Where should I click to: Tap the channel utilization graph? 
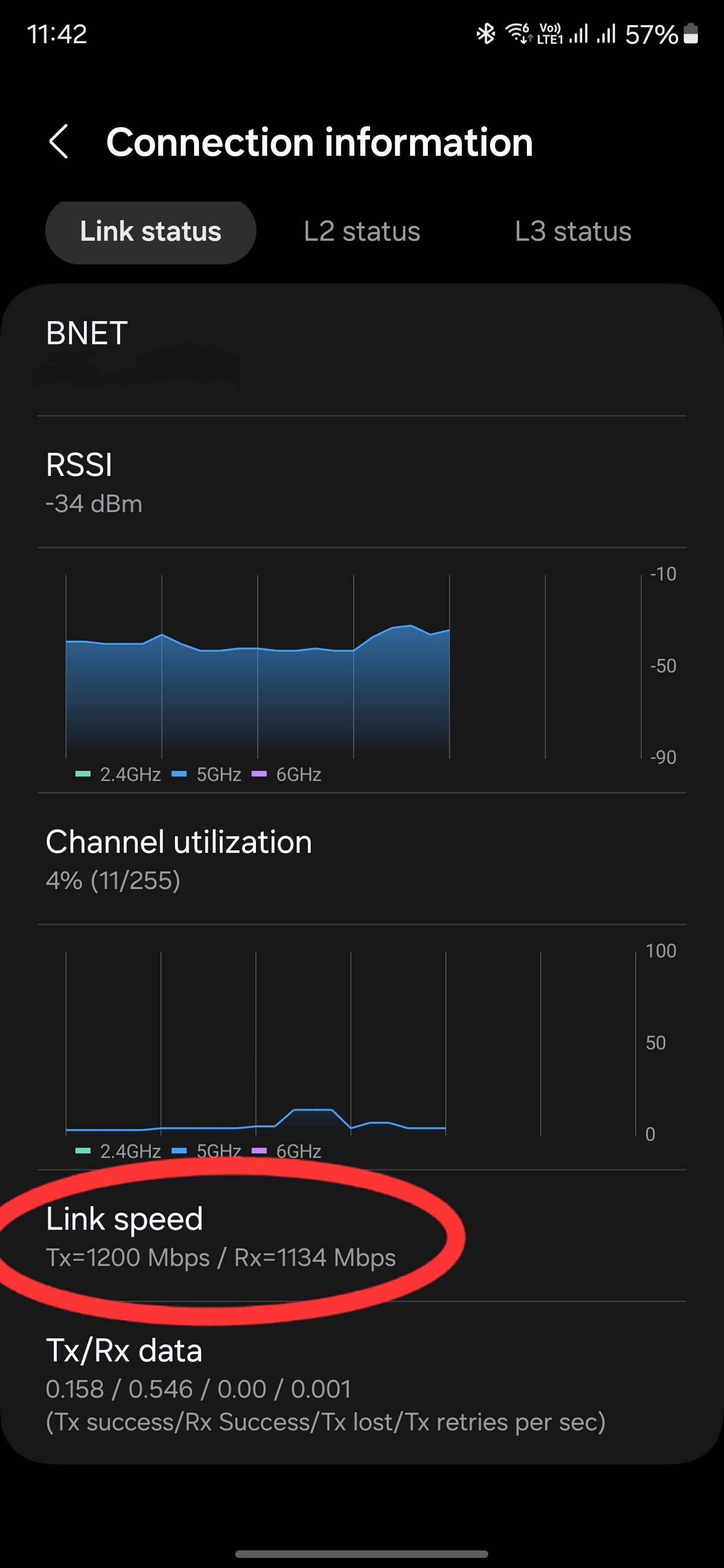351,1043
